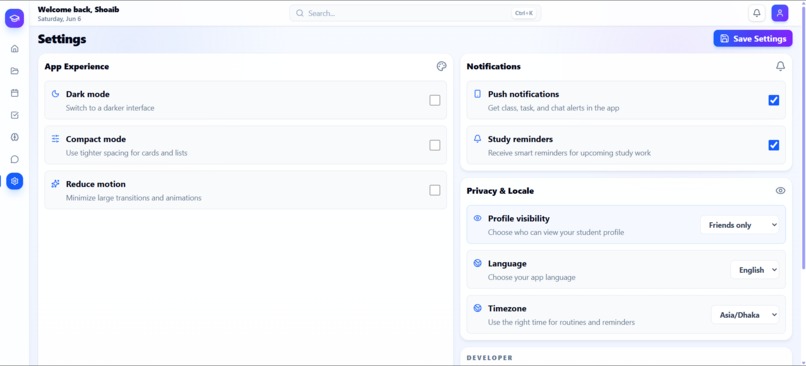
Task: Click "Receive smart reminders for upcoming study work"
Action: point(569,153)
